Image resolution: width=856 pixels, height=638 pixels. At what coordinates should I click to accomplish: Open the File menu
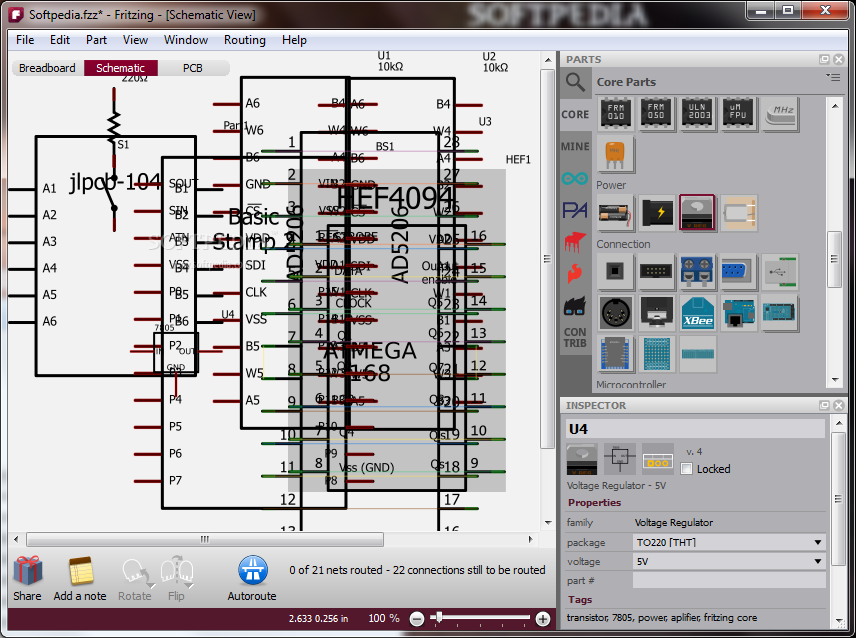click(25, 40)
